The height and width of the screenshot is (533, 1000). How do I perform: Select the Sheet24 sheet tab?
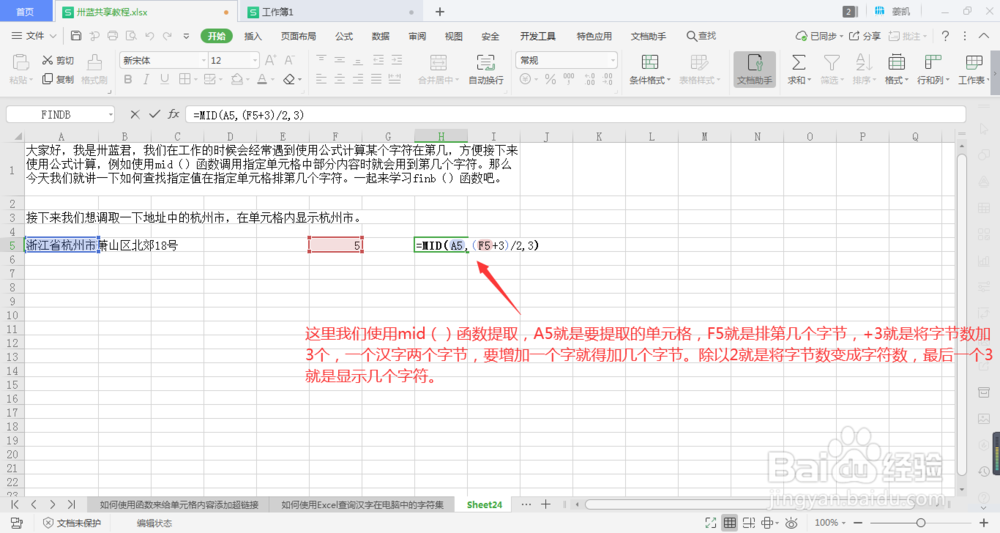pos(484,504)
